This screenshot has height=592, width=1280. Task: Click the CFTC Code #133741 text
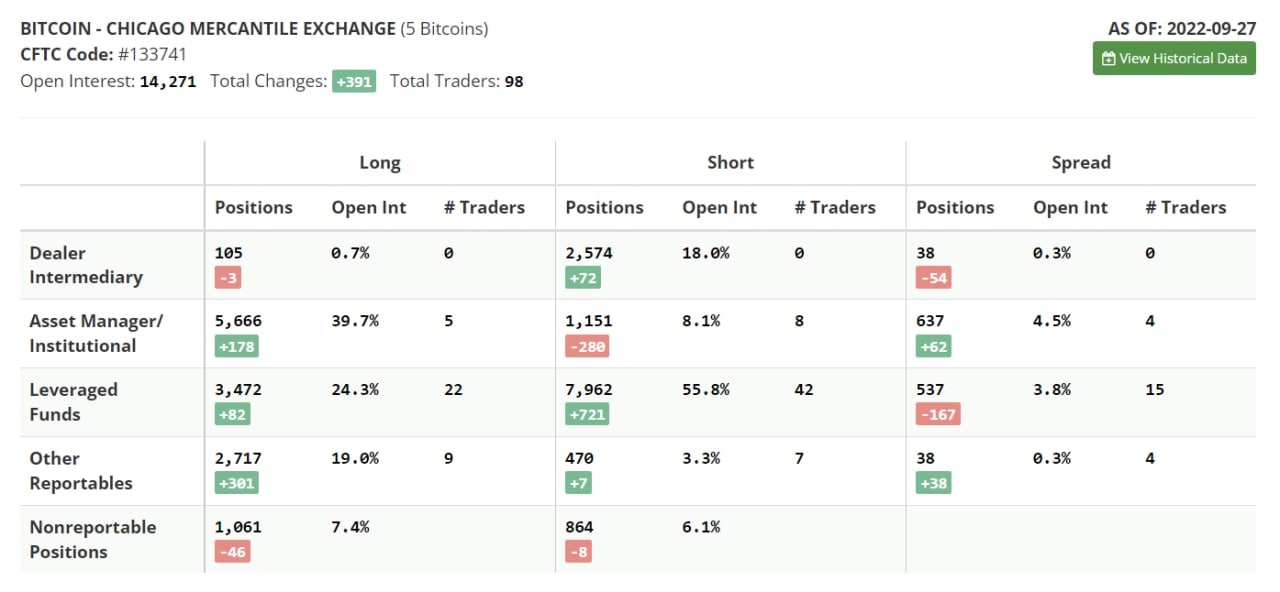click(104, 54)
